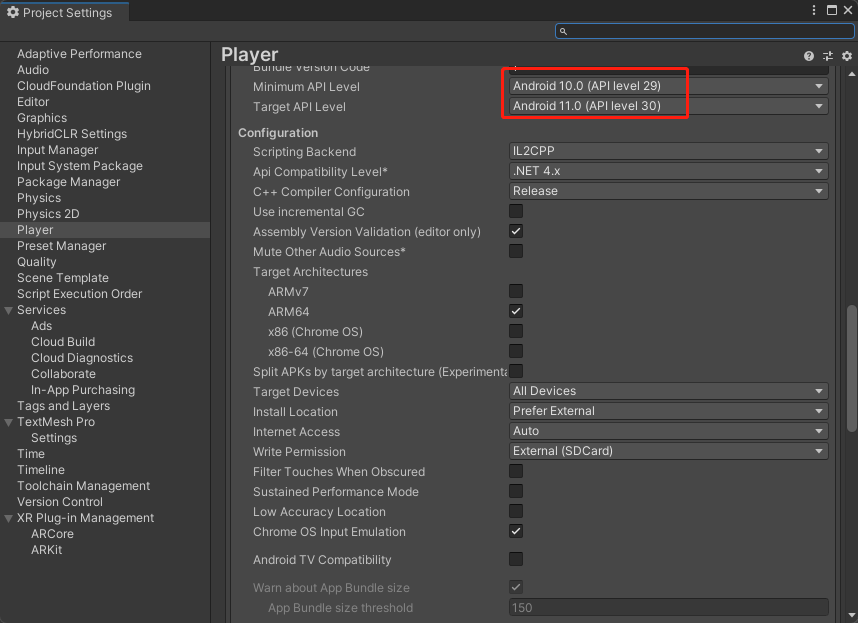
Task: Open the Minimum API Level dropdown
Action: coord(668,86)
